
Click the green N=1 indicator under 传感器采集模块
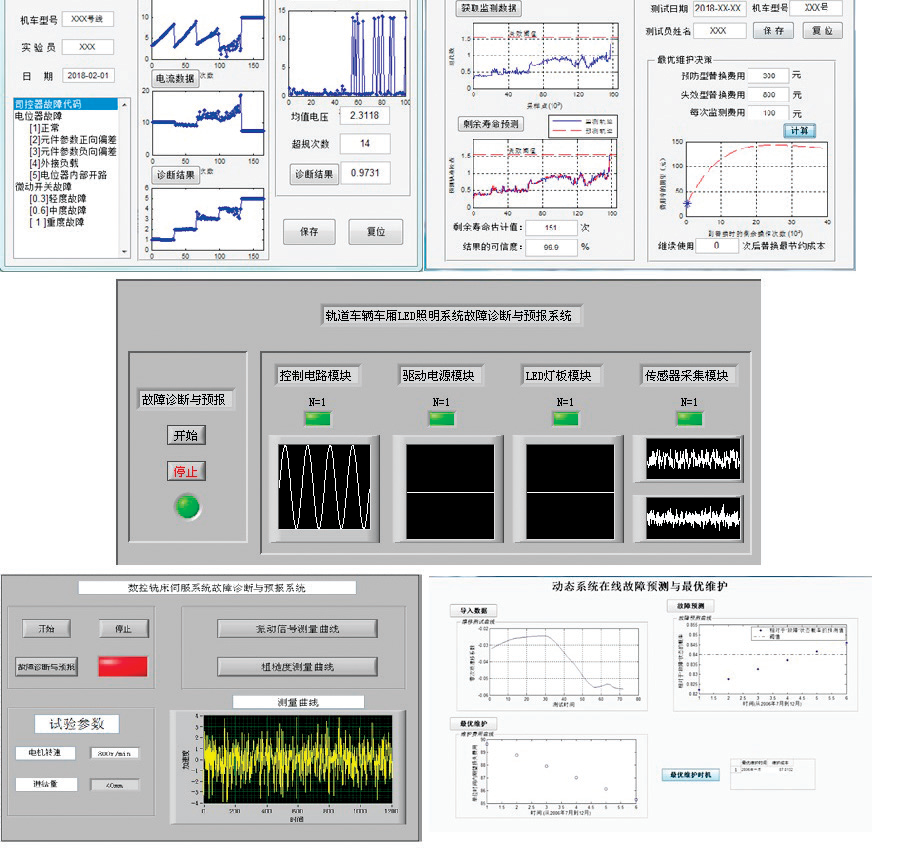[688, 418]
